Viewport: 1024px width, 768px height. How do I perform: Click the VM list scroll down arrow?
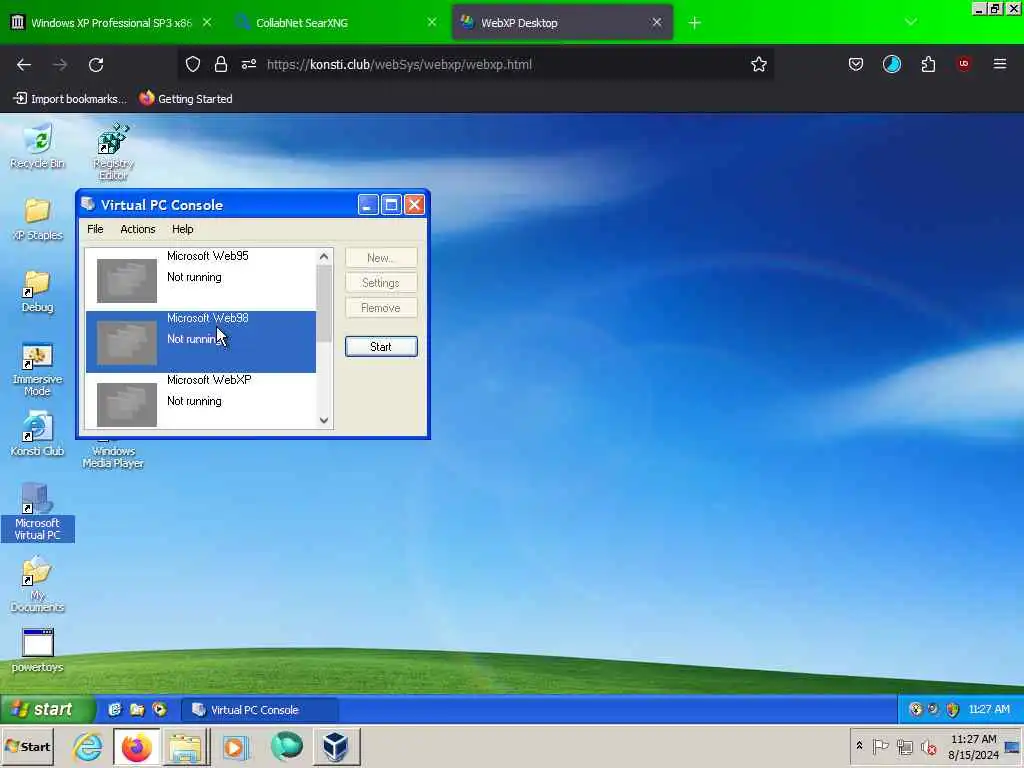[x=324, y=420]
